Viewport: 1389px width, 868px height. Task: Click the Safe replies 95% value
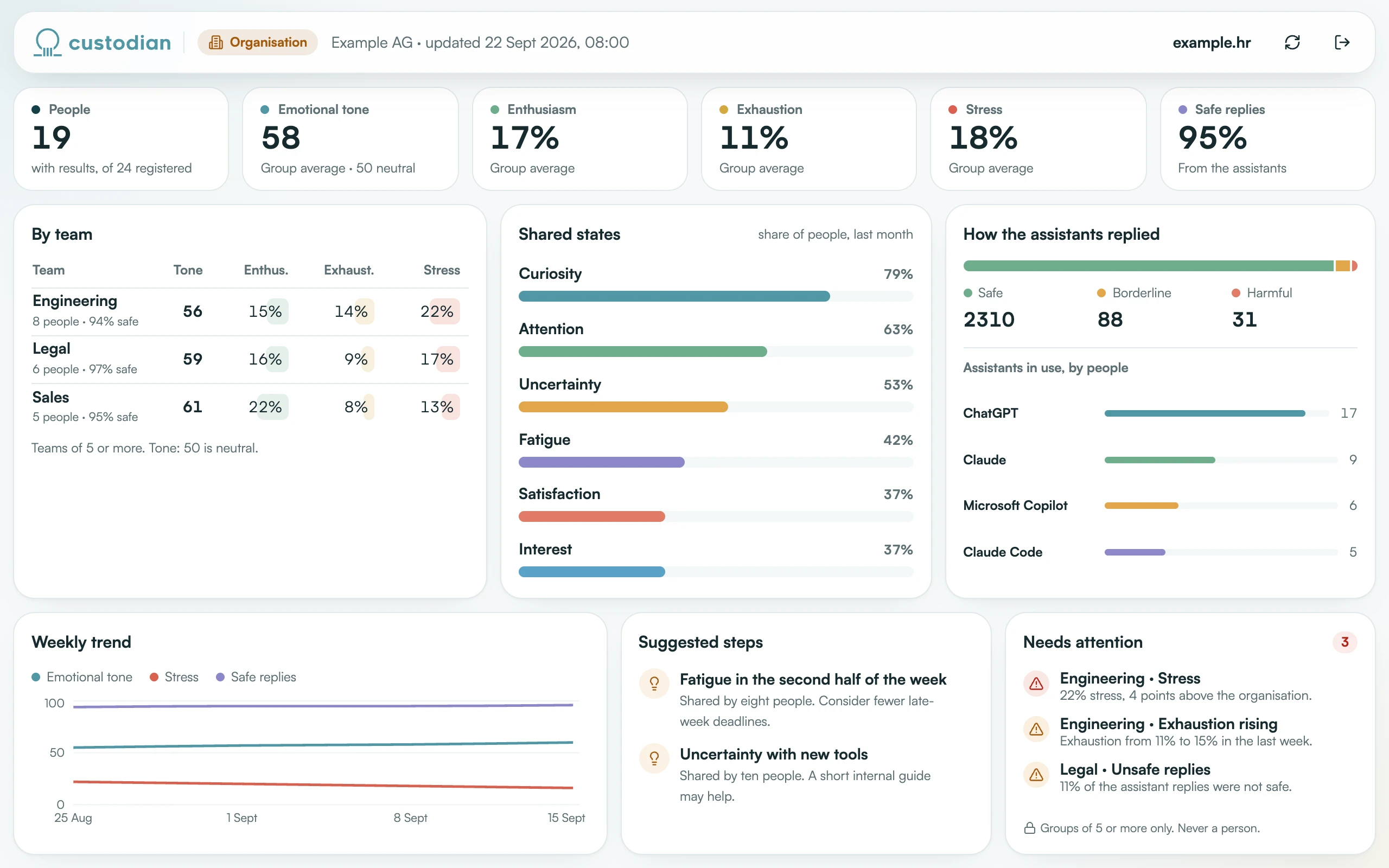1212,138
